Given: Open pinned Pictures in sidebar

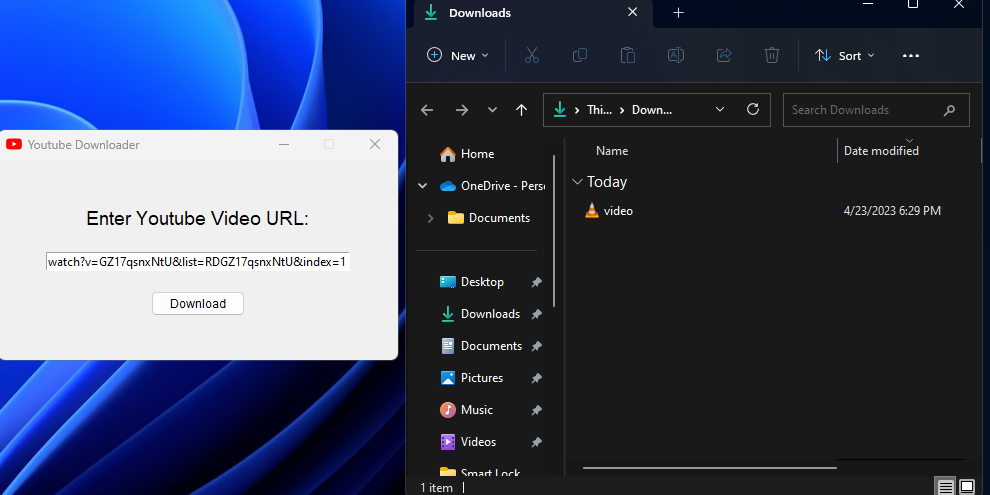Looking at the screenshot, I should pyautogui.click(x=471, y=378).
